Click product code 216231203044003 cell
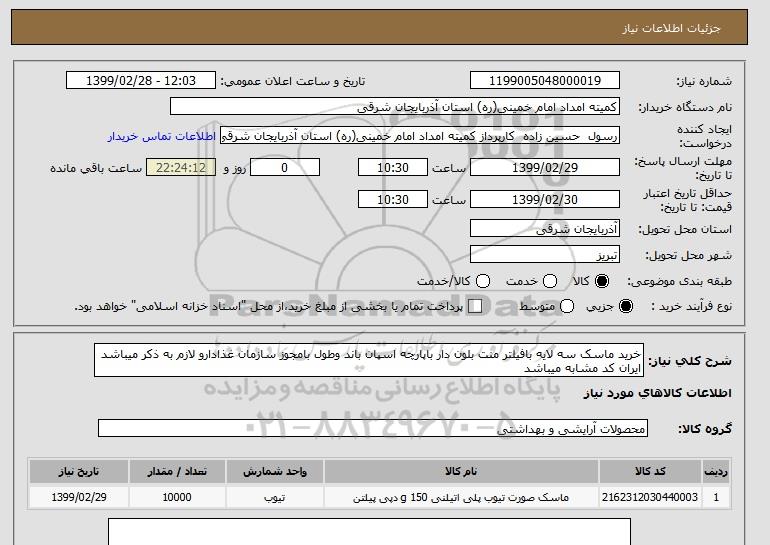This screenshot has height=545, width=770. (650, 497)
